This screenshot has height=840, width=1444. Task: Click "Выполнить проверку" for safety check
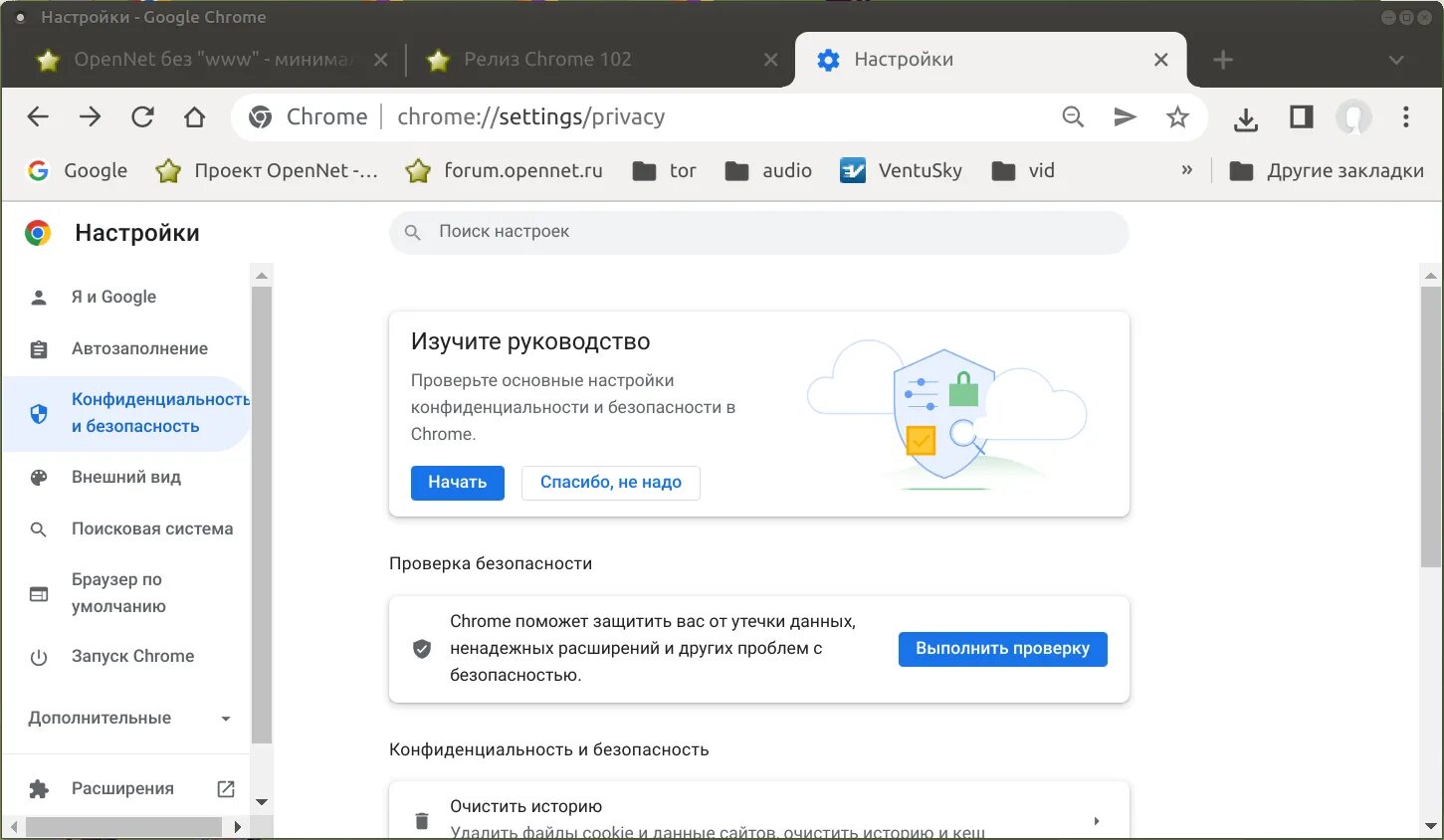(x=1002, y=648)
